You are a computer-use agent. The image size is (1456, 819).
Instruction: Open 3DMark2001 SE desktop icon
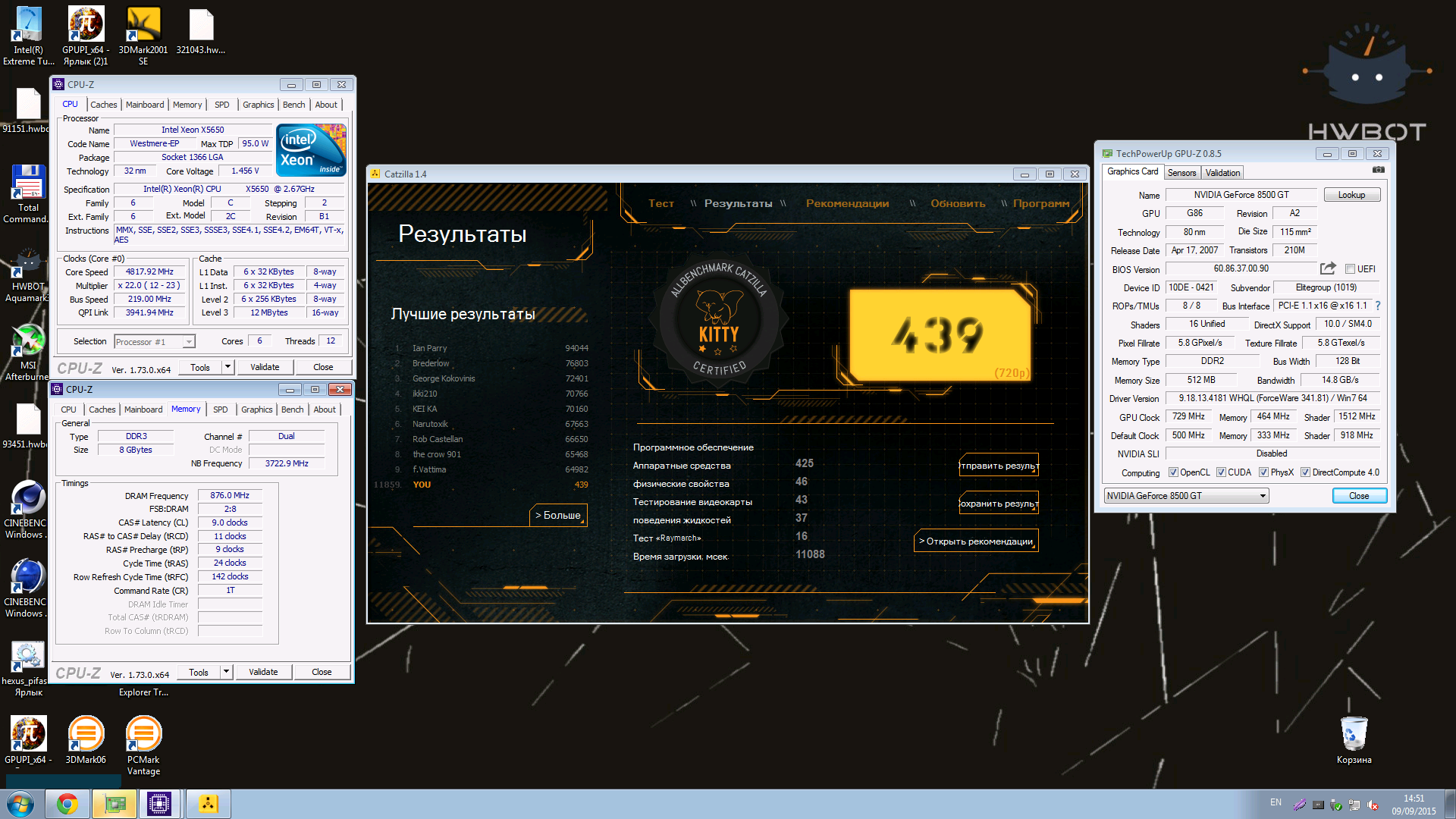(143, 36)
